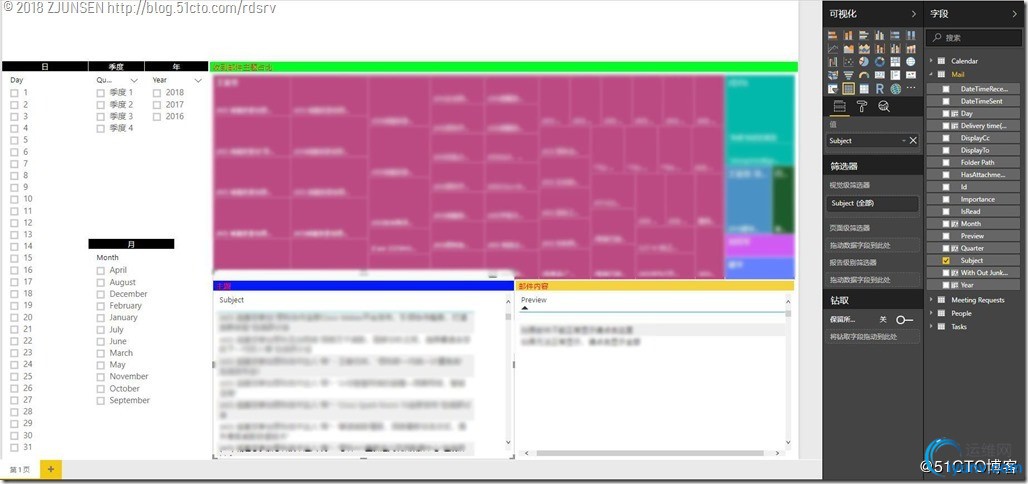
Task: Sort by Subject column header
Action: (231, 300)
